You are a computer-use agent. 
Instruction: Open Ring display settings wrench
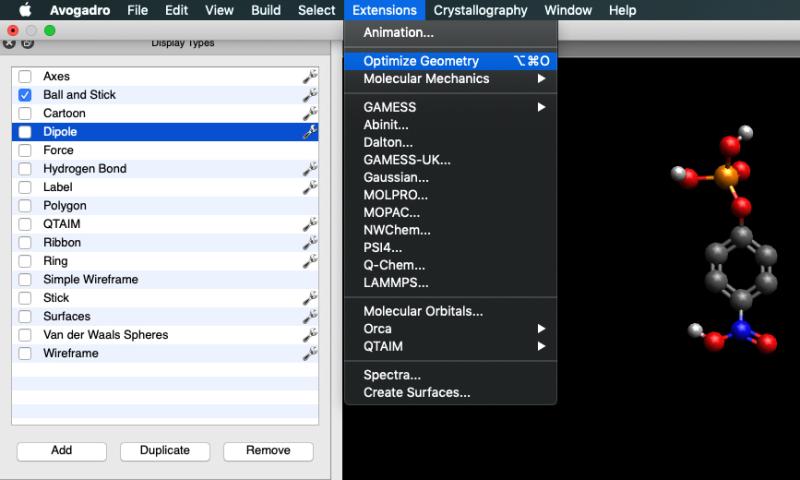click(x=310, y=261)
